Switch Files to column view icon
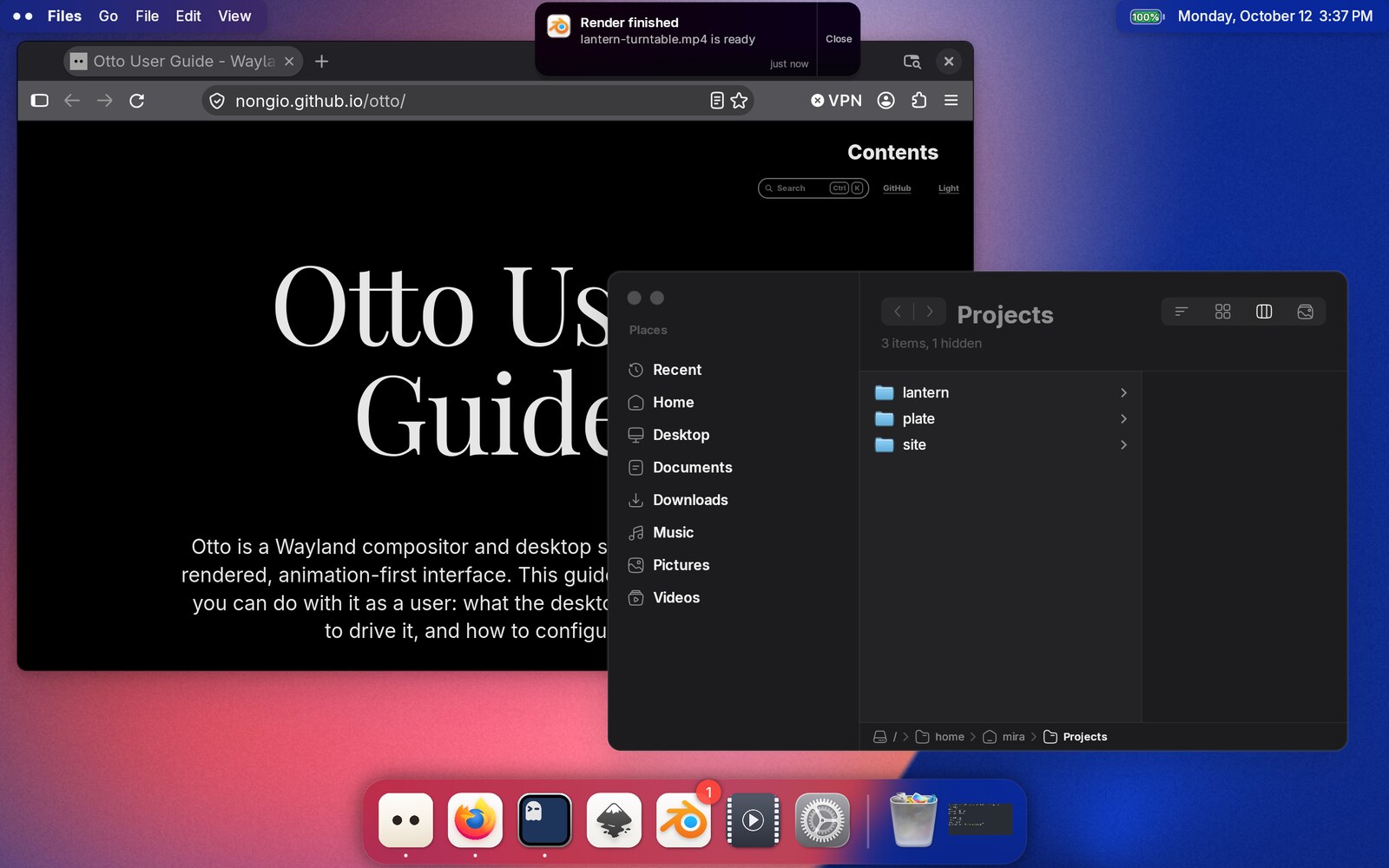This screenshot has width=1389, height=868. [x=1264, y=312]
